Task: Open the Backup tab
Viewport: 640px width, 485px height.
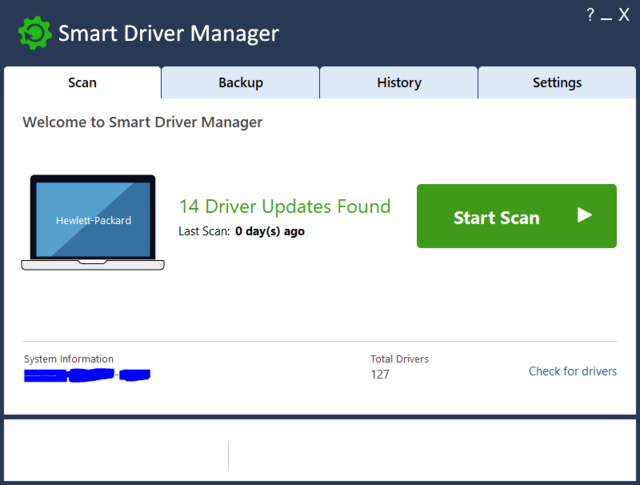Action: pos(240,82)
